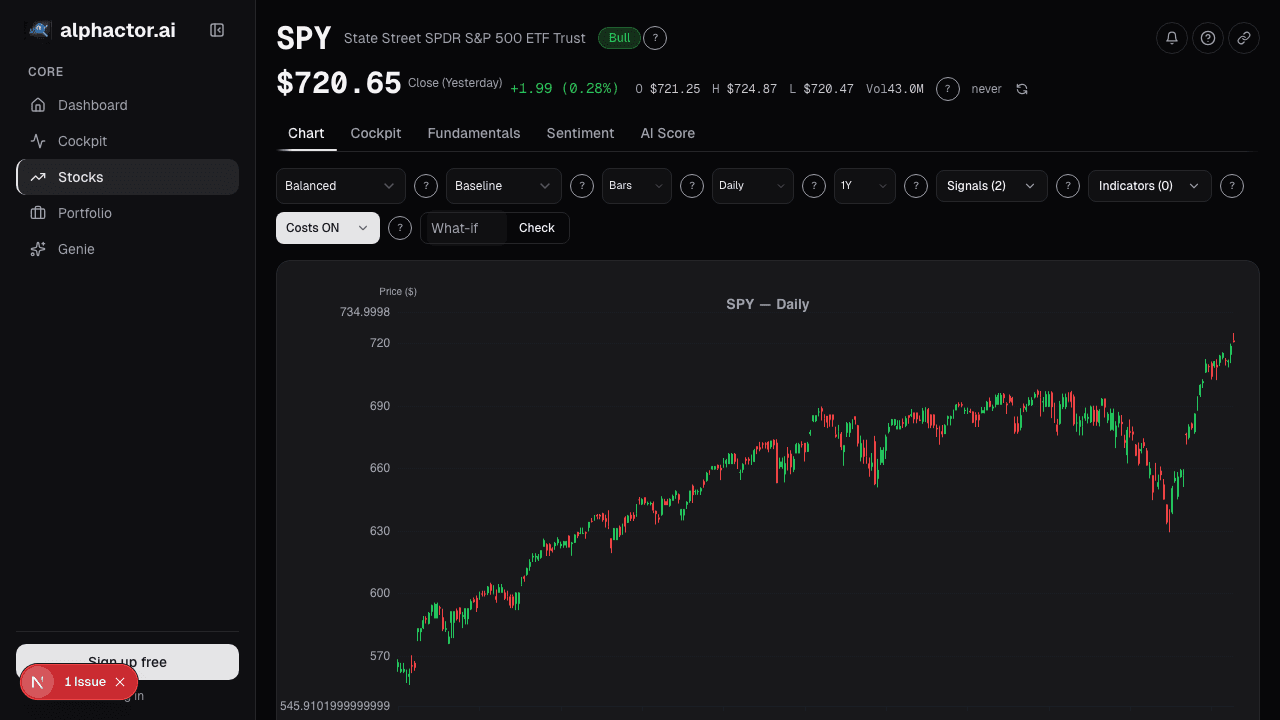Click the Cockpit pulse icon
Viewport: 1280px width, 720px height.
[38, 141]
